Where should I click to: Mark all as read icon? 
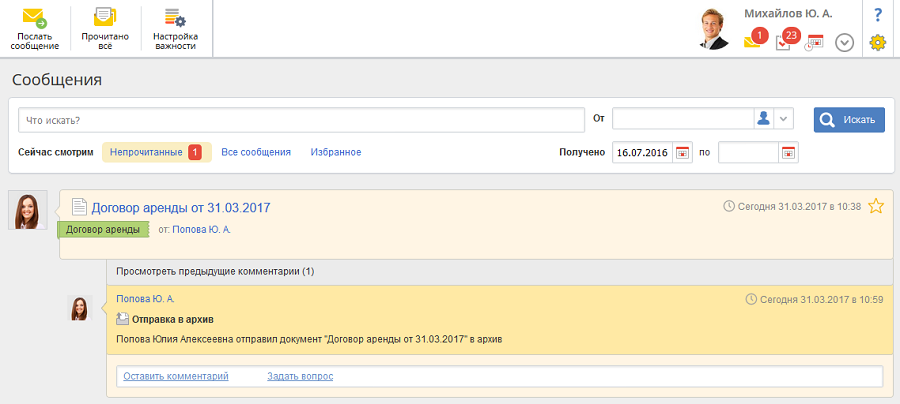tap(104, 18)
